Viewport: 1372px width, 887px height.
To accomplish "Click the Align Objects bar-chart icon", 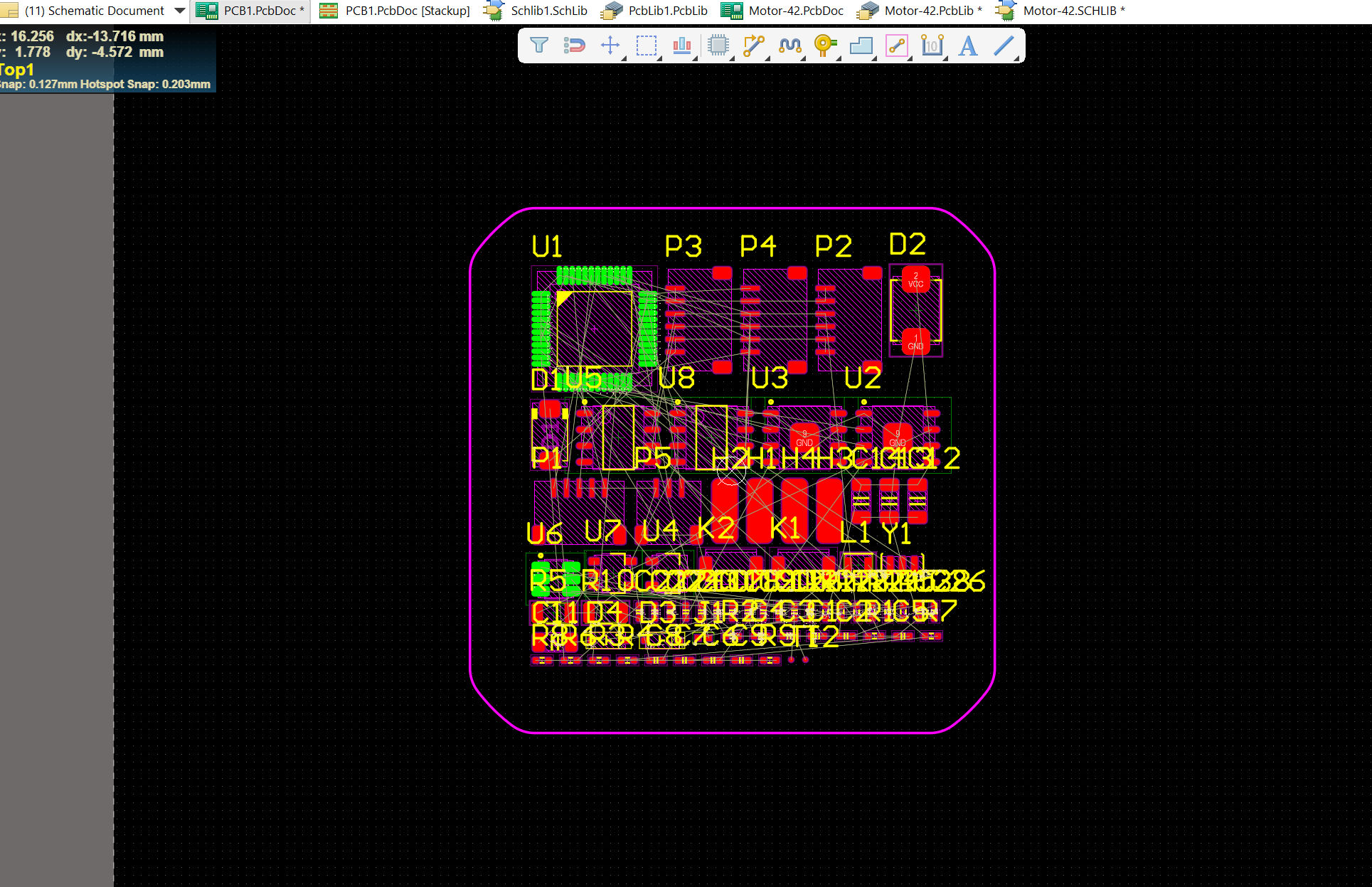I will point(681,46).
